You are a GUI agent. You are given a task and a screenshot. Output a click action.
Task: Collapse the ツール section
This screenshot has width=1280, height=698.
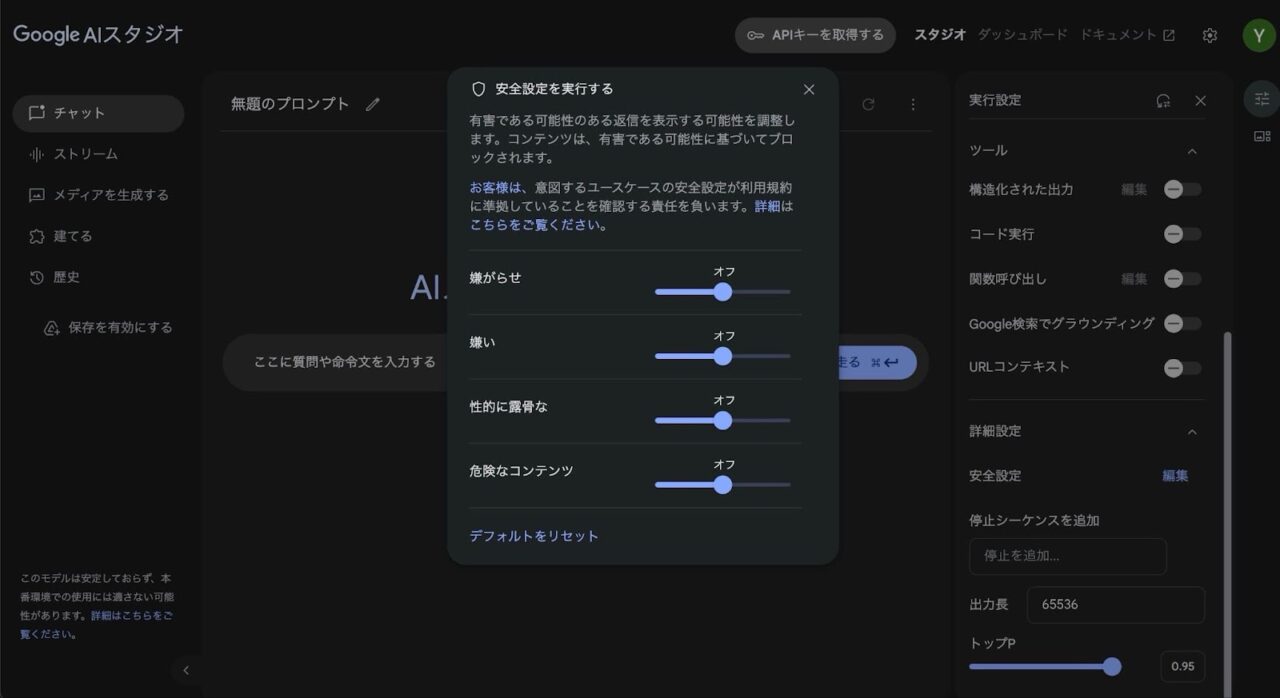click(x=1191, y=151)
